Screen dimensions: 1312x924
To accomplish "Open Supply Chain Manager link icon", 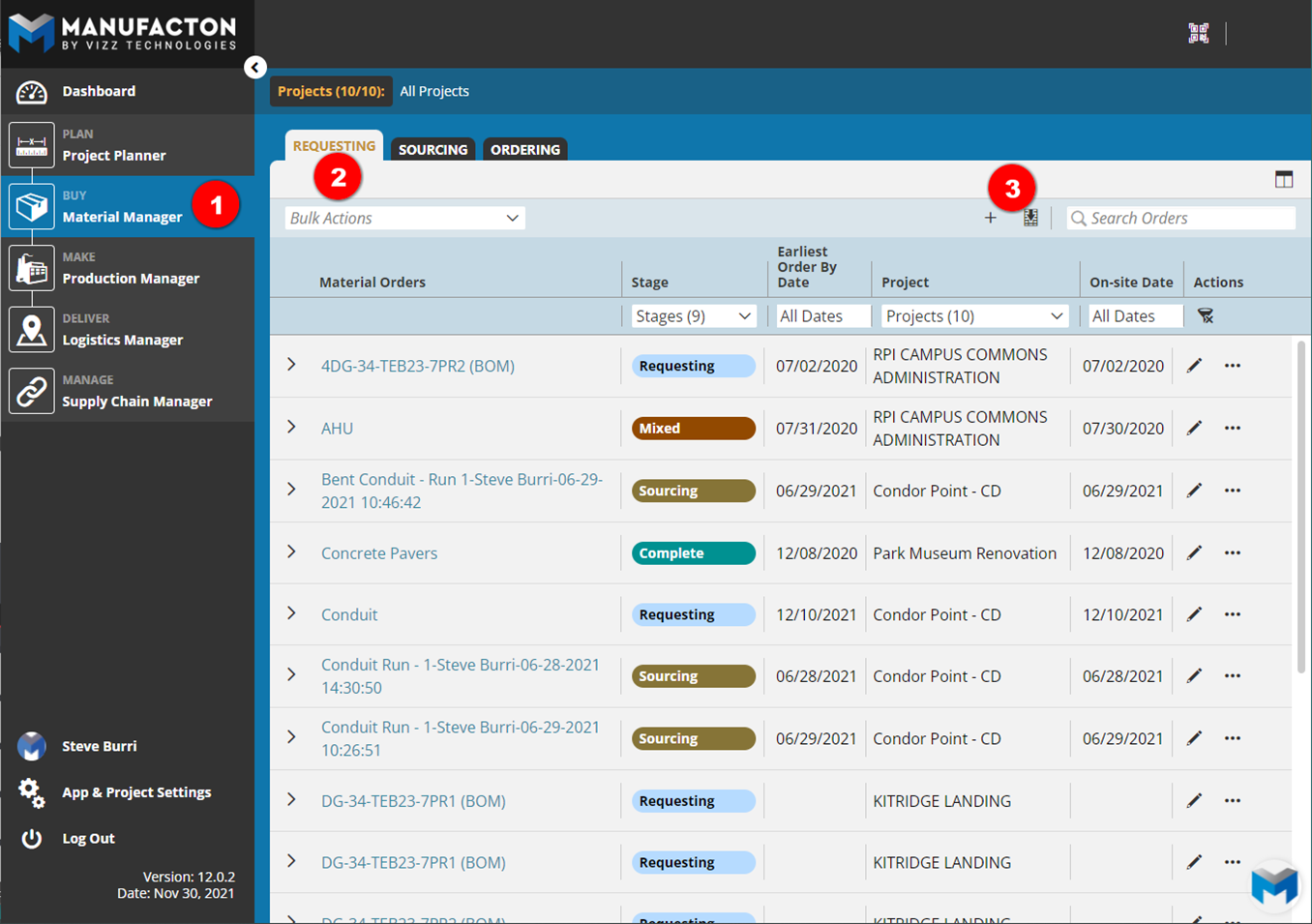I will point(31,391).
